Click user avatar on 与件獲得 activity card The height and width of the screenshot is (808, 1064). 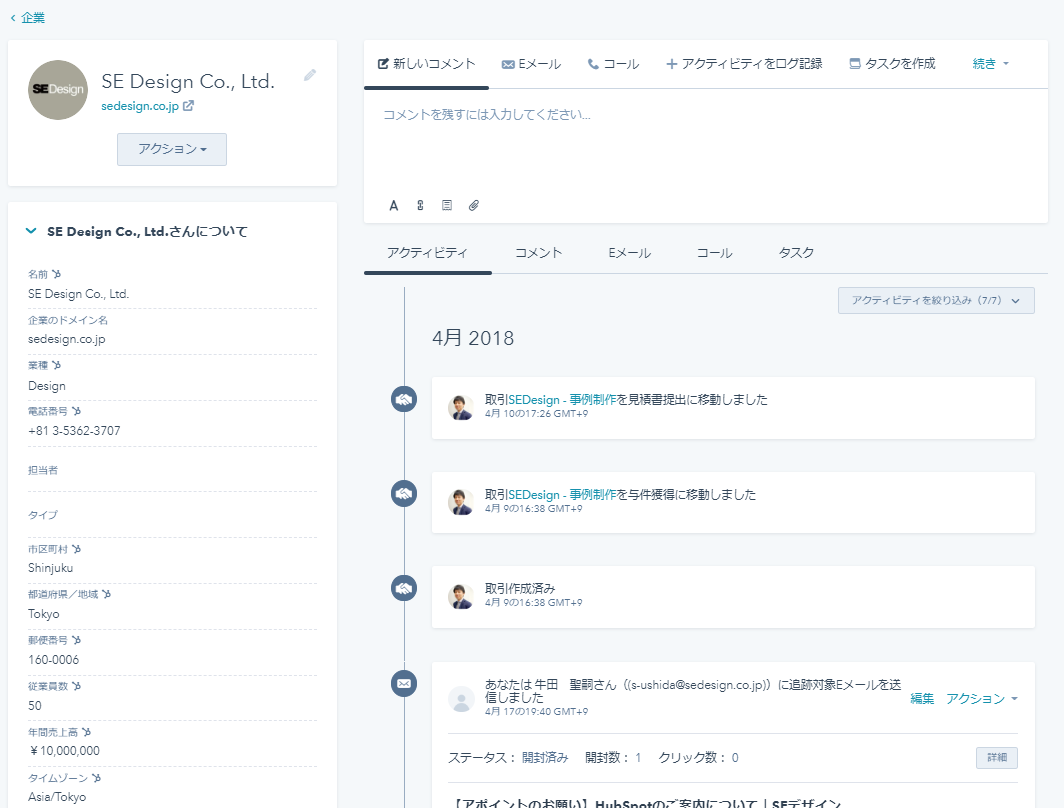(x=461, y=502)
